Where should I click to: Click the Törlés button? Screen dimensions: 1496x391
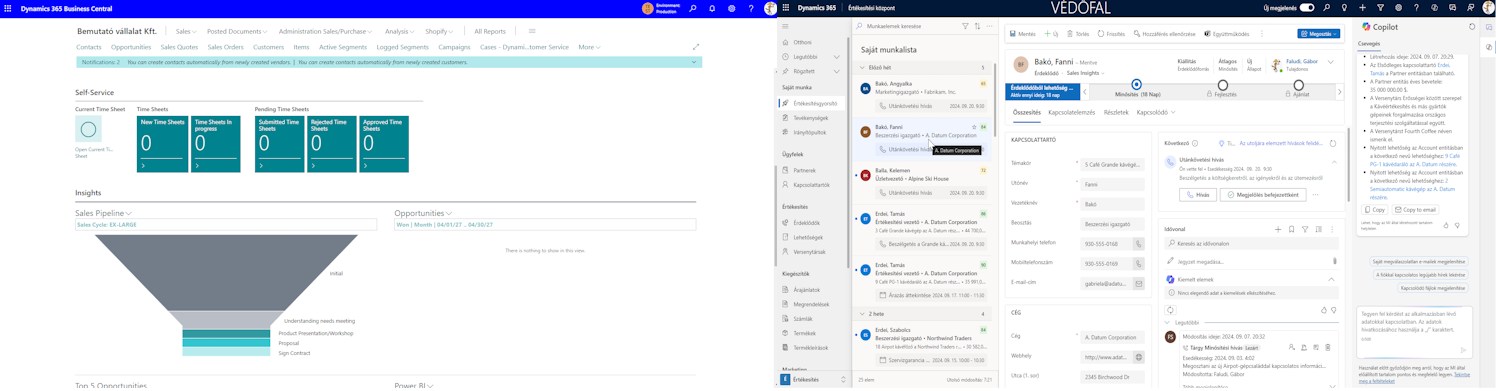[1077, 34]
